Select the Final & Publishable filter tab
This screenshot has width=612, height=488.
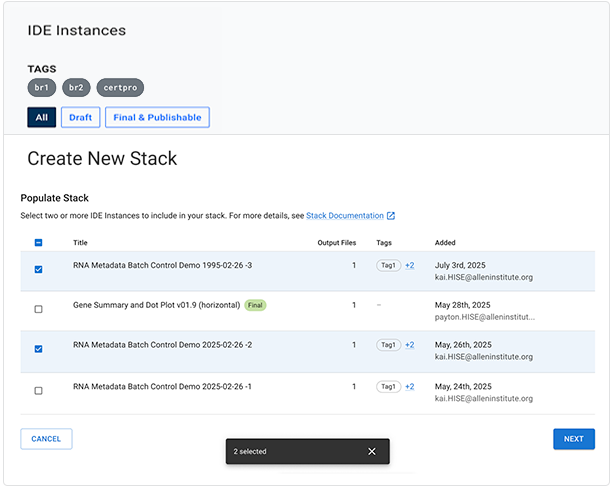tap(156, 117)
